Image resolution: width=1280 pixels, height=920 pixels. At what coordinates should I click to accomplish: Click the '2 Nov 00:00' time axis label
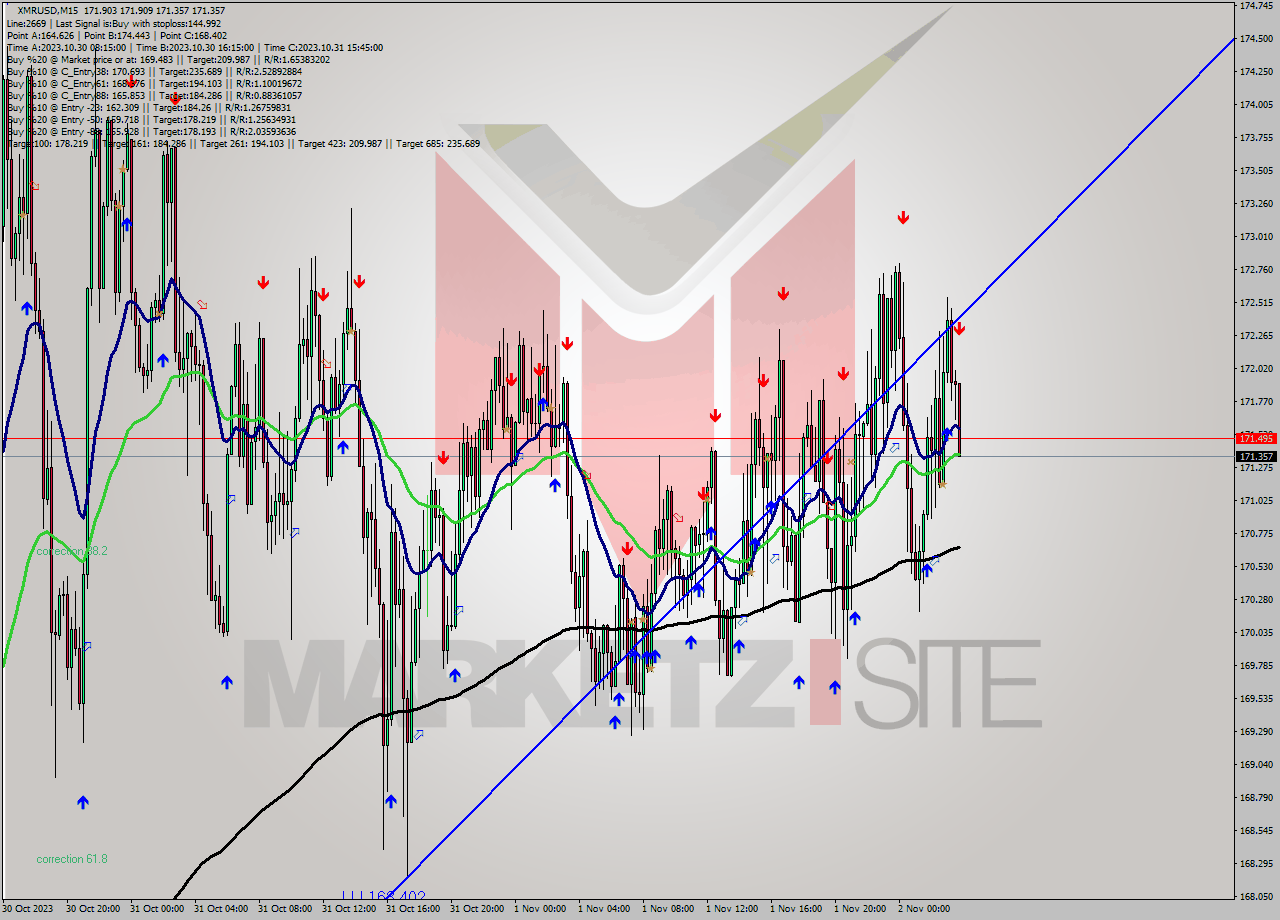tap(925, 910)
